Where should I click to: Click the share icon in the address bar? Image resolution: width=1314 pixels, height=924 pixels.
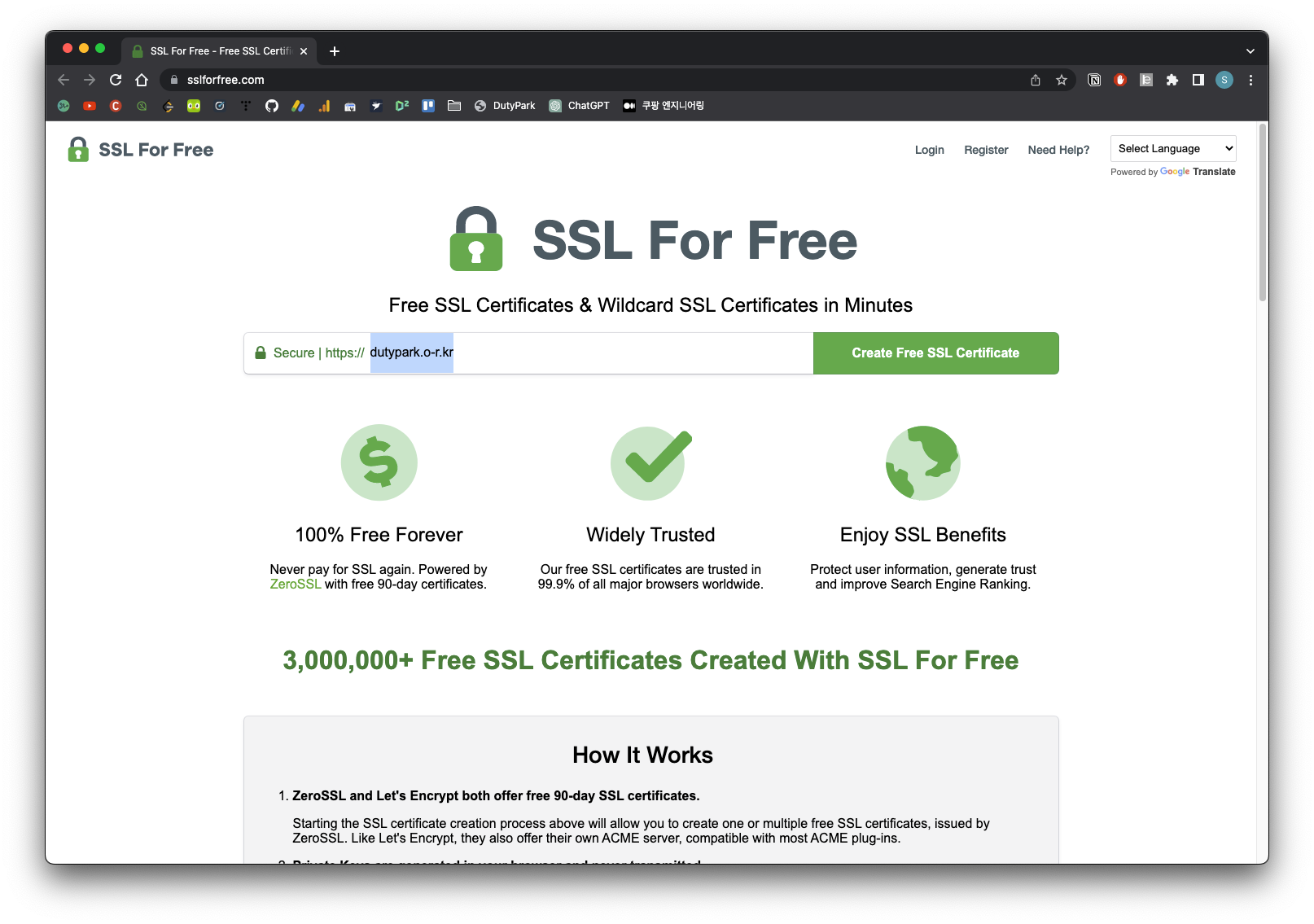pyautogui.click(x=1036, y=80)
